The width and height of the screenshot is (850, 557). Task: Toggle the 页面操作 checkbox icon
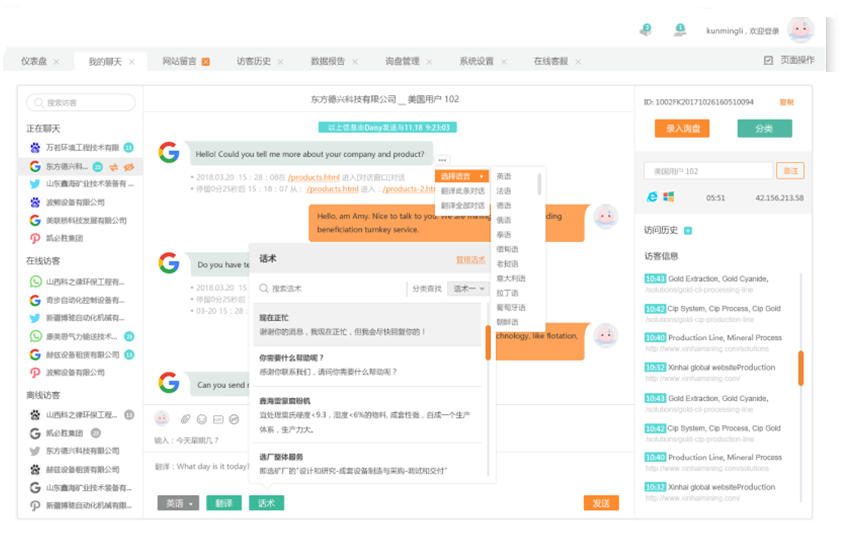click(768, 60)
